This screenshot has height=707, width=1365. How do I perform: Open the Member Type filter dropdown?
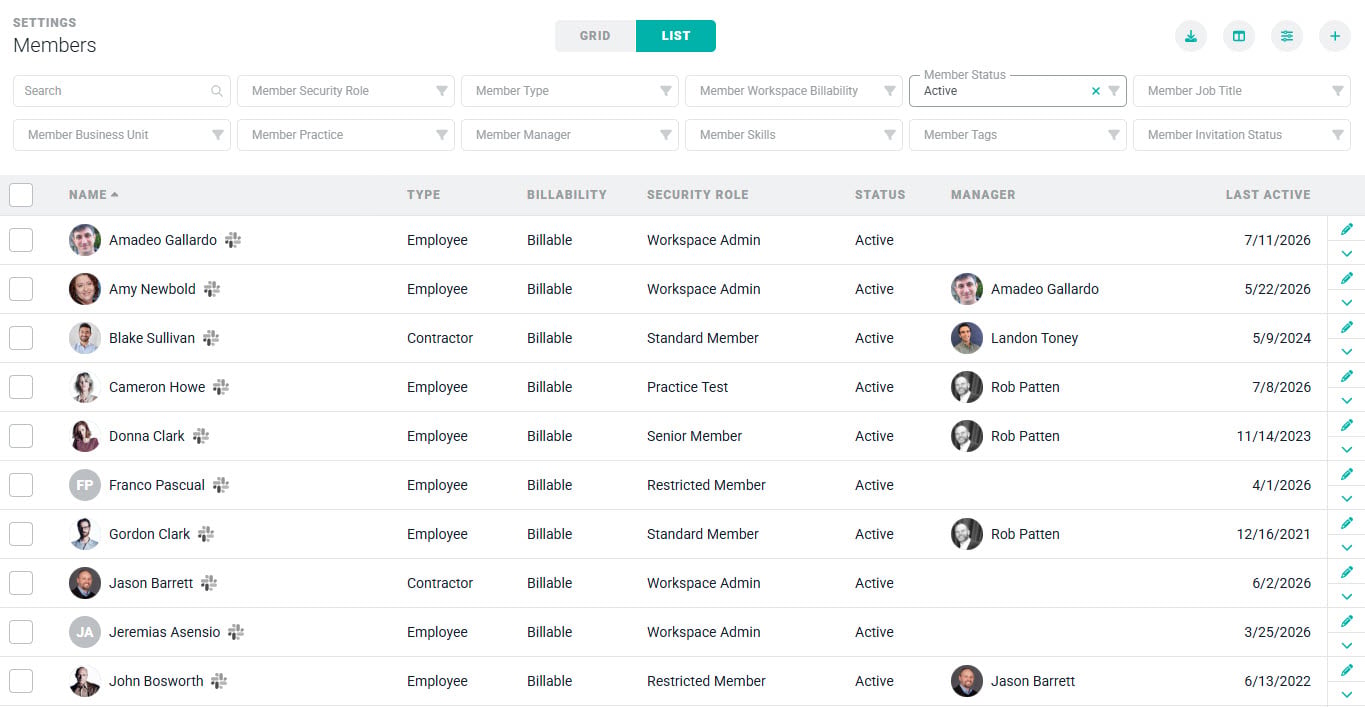point(570,91)
